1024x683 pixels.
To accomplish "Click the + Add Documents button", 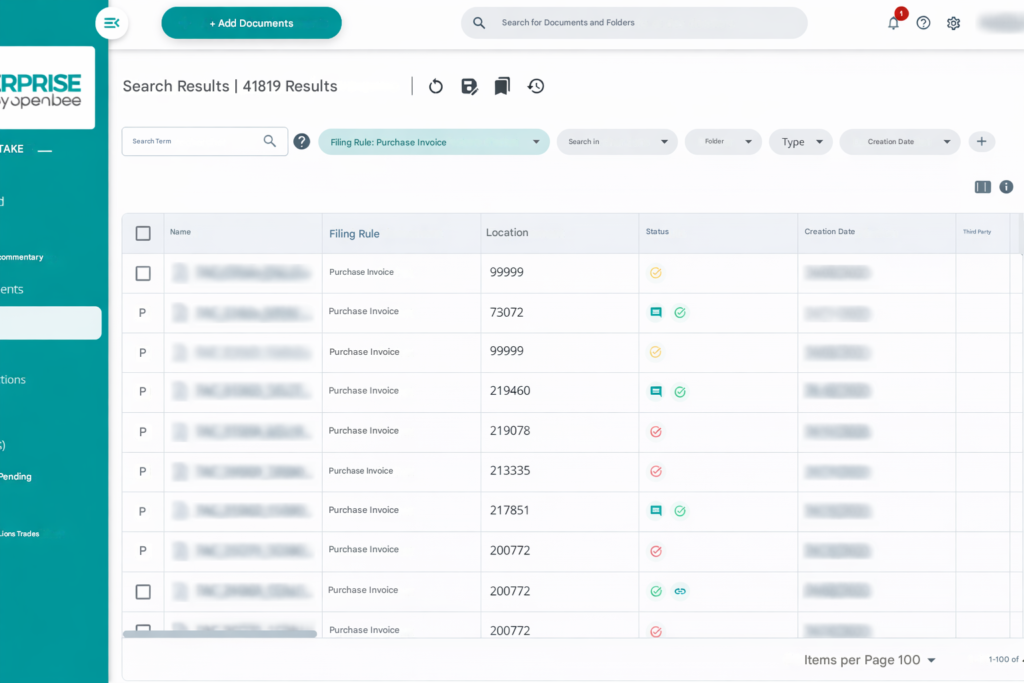I will click(251, 23).
